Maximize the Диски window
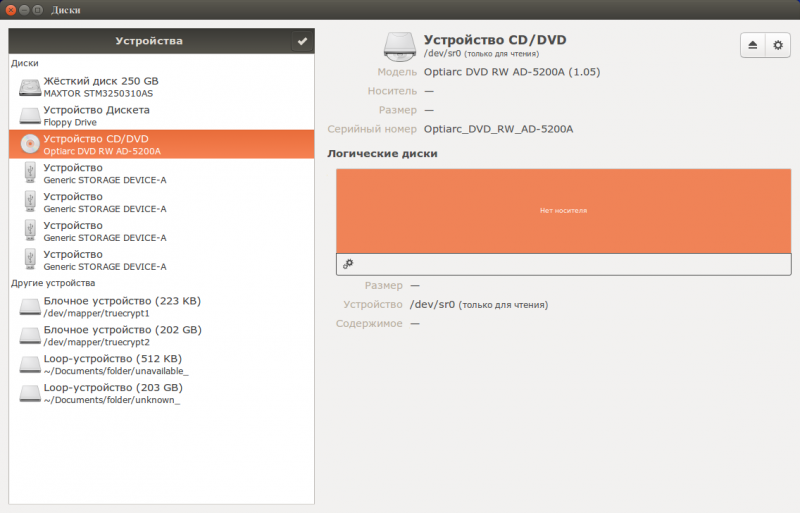The width and height of the screenshot is (800, 513). tap(37, 10)
